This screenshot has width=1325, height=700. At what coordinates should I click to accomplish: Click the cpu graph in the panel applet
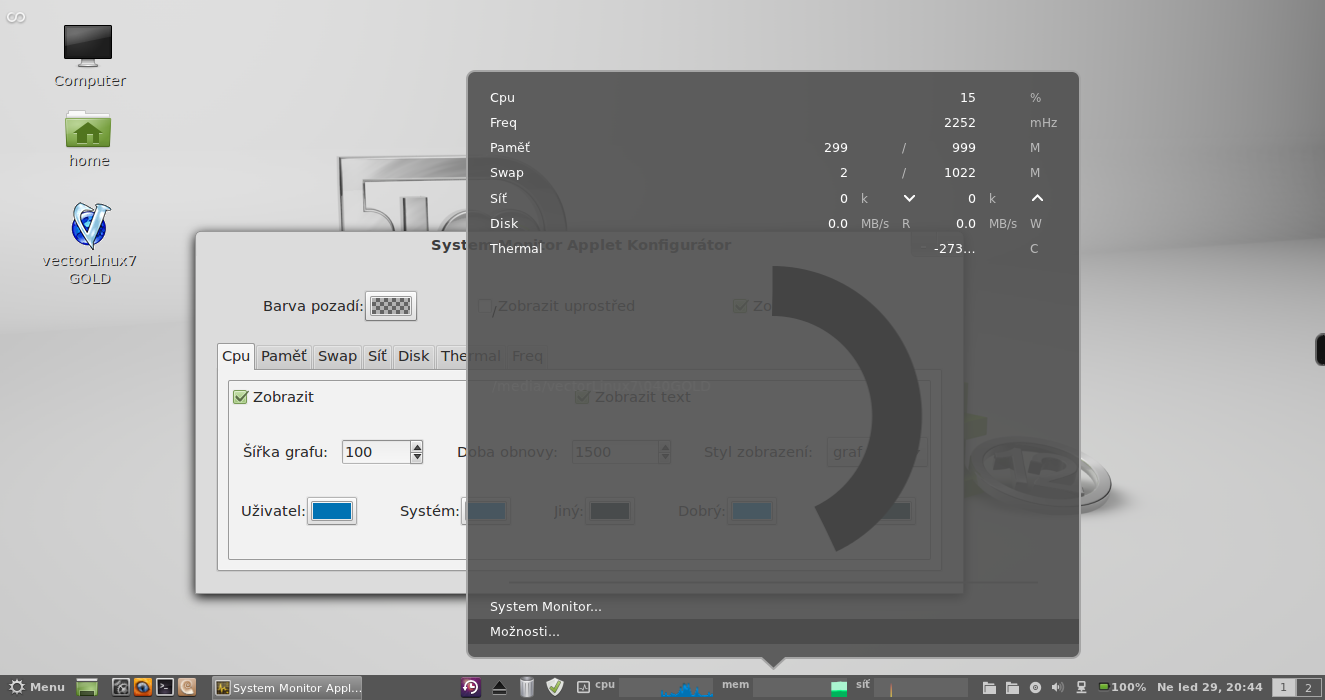tap(666, 687)
